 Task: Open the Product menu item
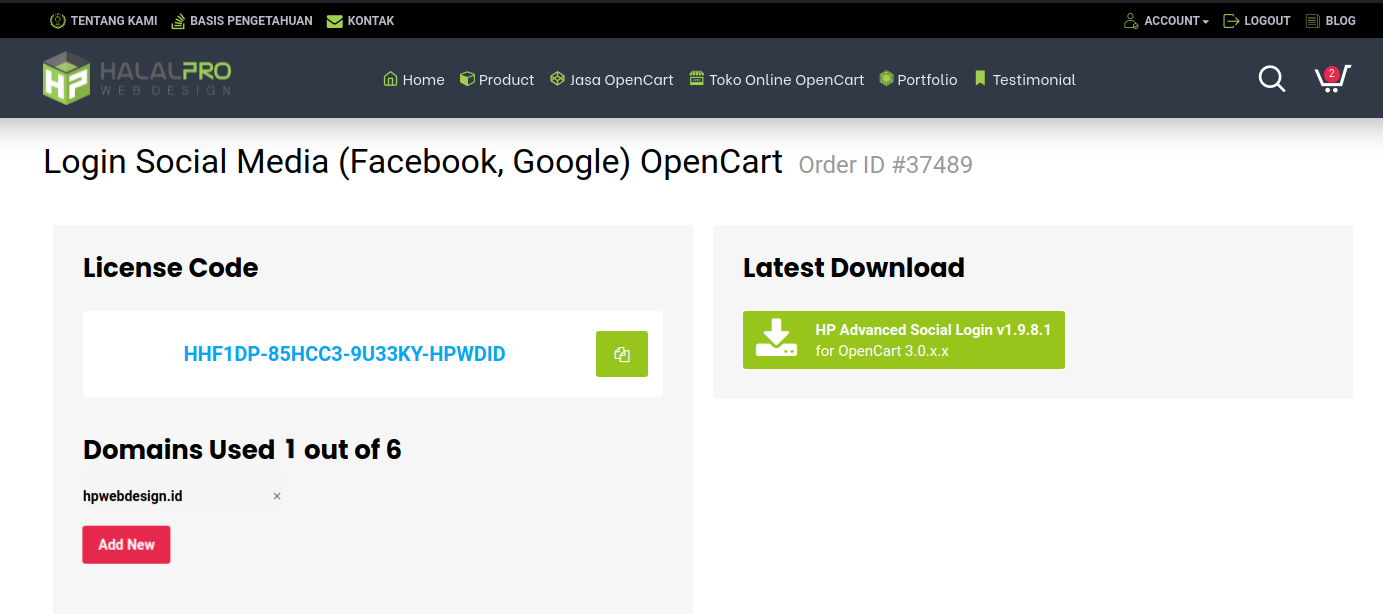497,79
